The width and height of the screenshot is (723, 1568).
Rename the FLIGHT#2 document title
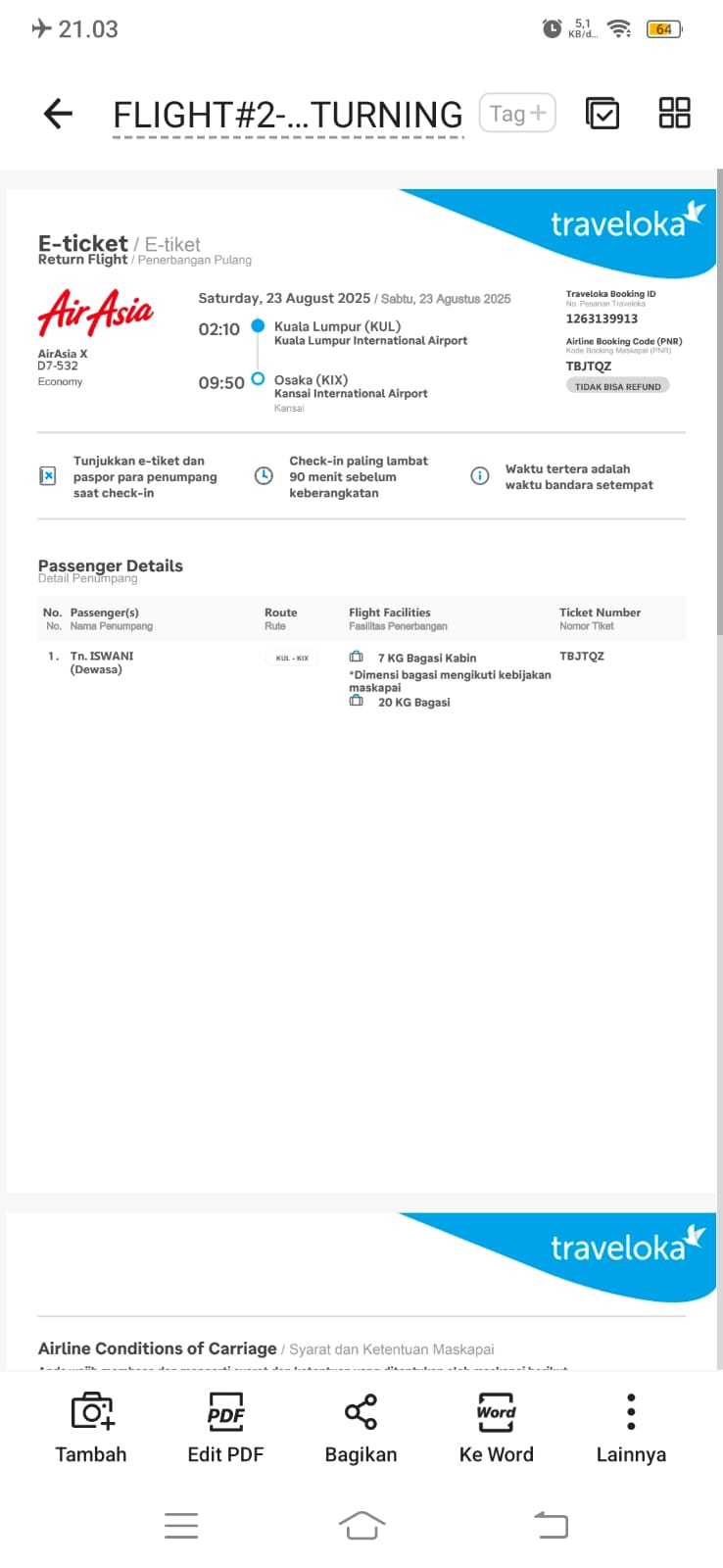(287, 116)
